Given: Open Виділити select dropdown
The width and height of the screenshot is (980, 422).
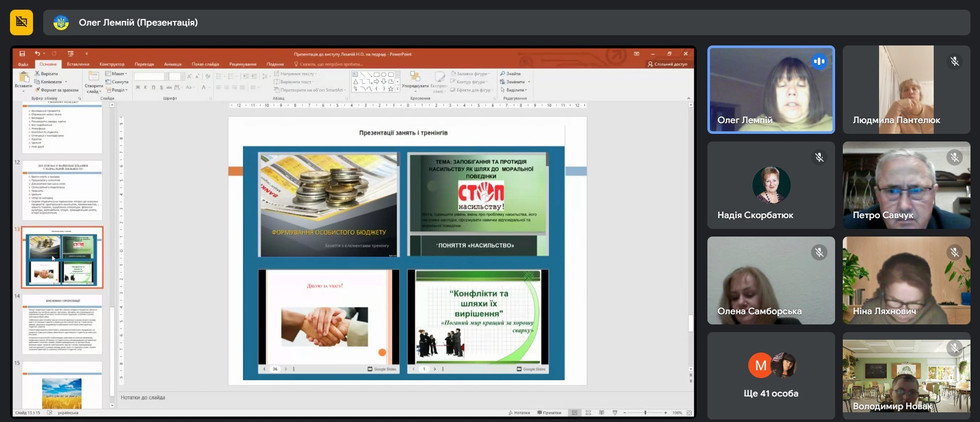Looking at the screenshot, I should point(514,89).
